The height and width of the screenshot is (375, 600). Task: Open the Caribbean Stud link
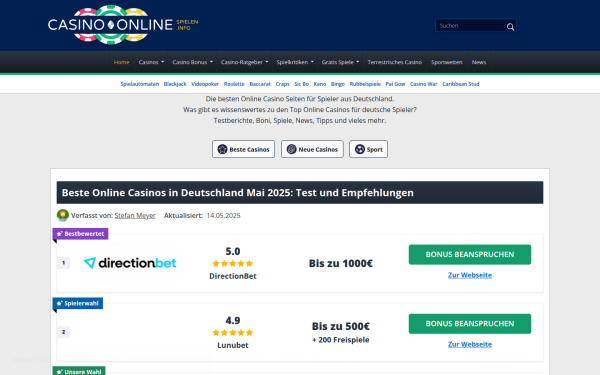click(x=461, y=84)
